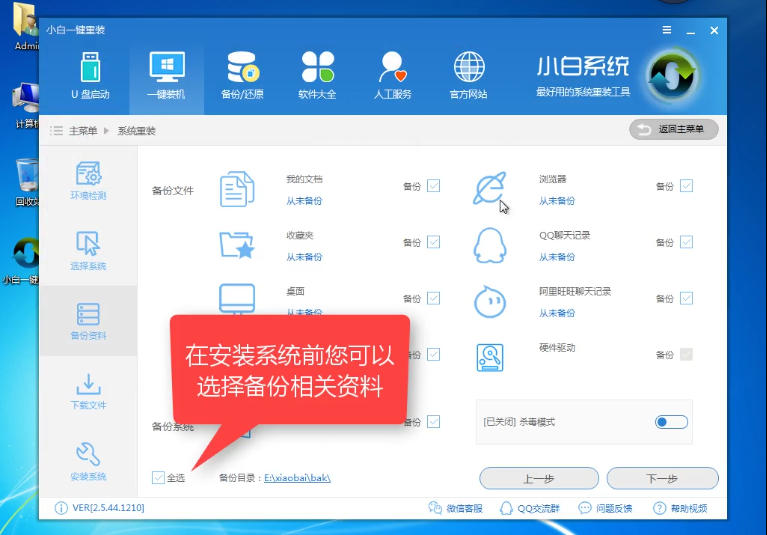Click 安装系统 wrench icon in the sidebar
This screenshot has height=535, width=767.
pyautogui.click(x=88, y=461)
